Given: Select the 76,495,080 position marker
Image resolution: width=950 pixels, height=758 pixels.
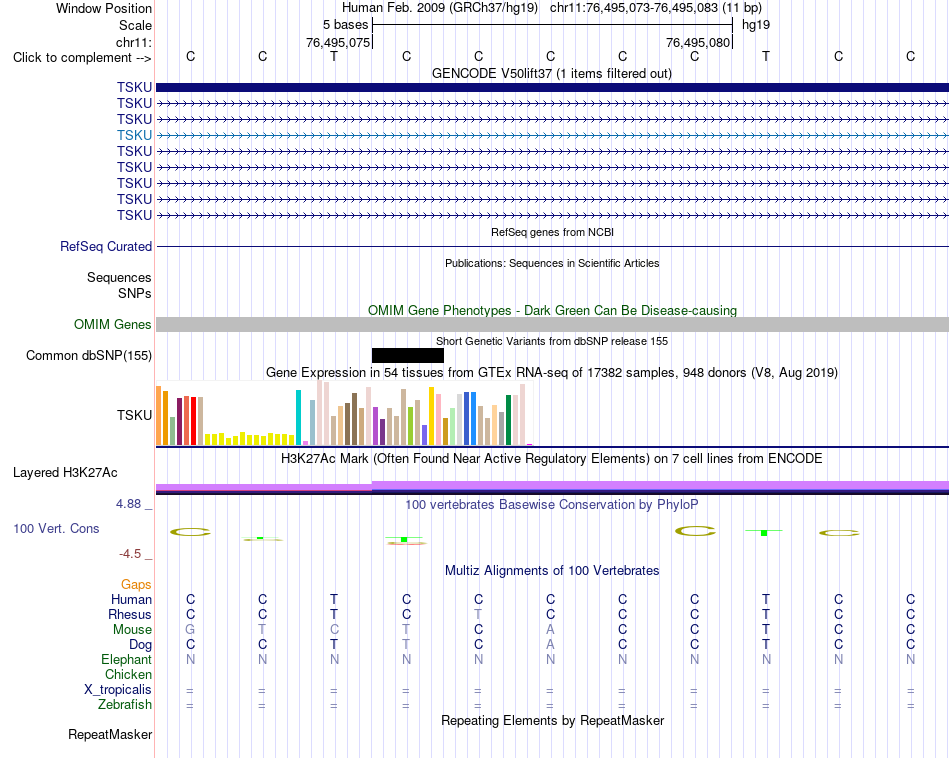Looking at the screenshot, I should tap(698, 42).
